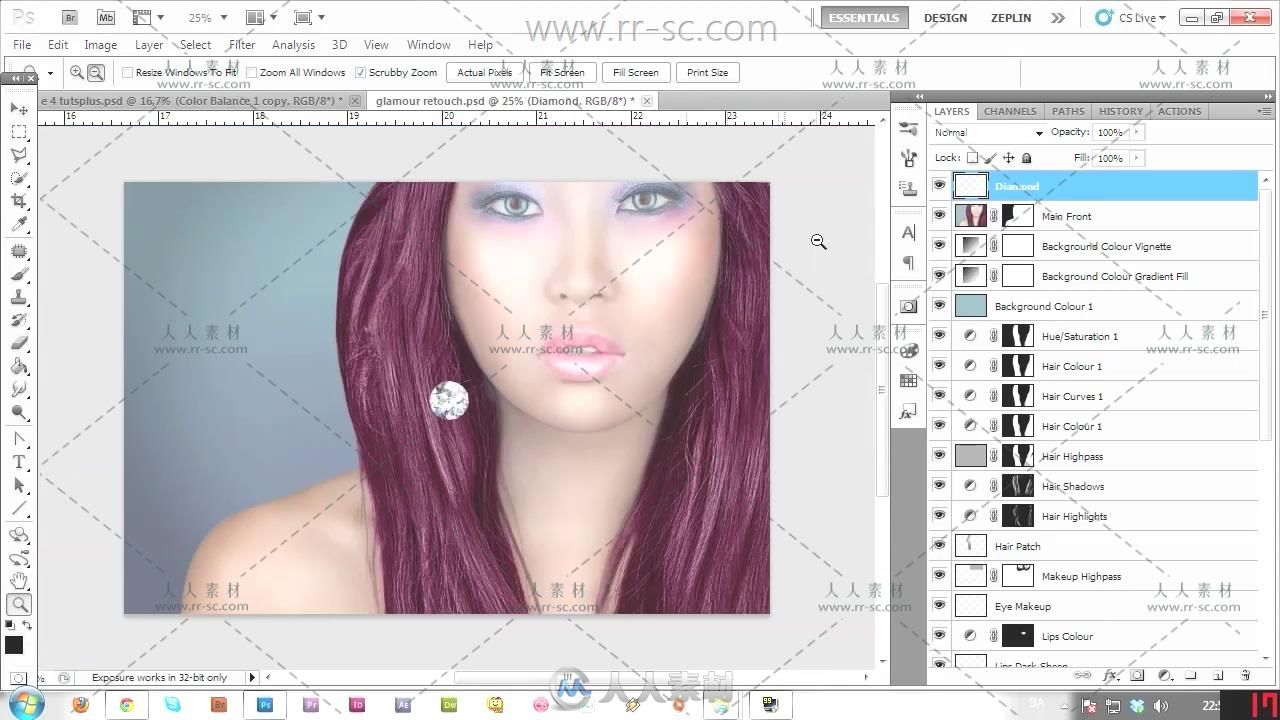
Task: Hide the Hue/Saturation 1 layer
Action: [939, 335]
